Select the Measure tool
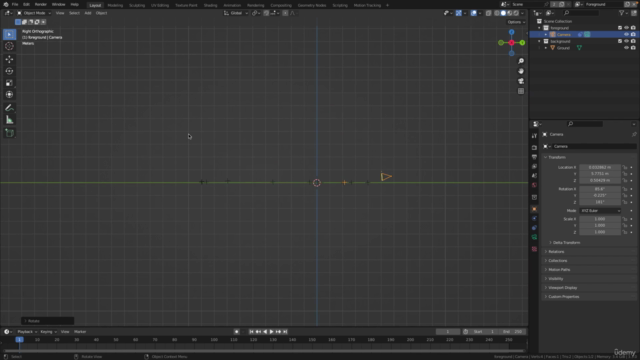 point(9,120)
